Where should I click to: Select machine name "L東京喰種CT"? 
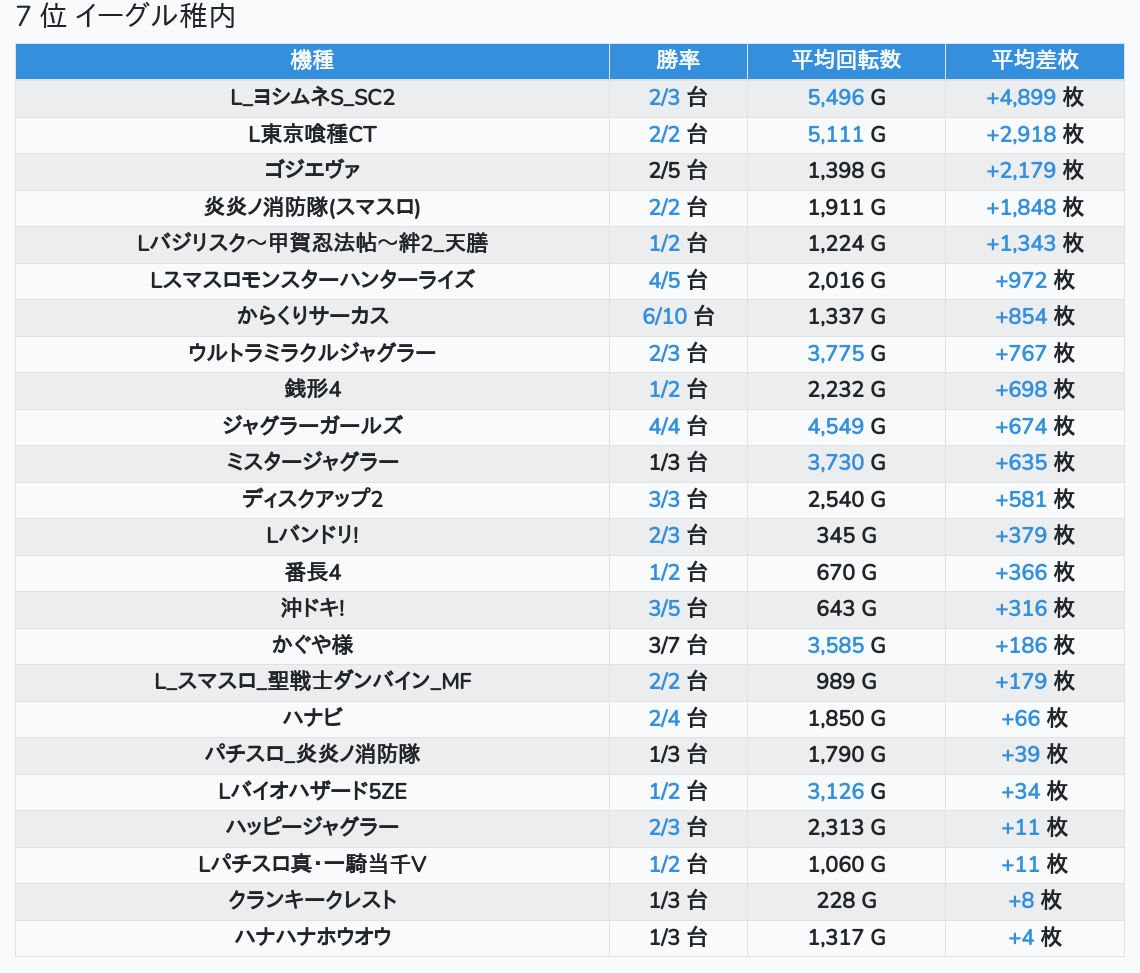[312, 135]
